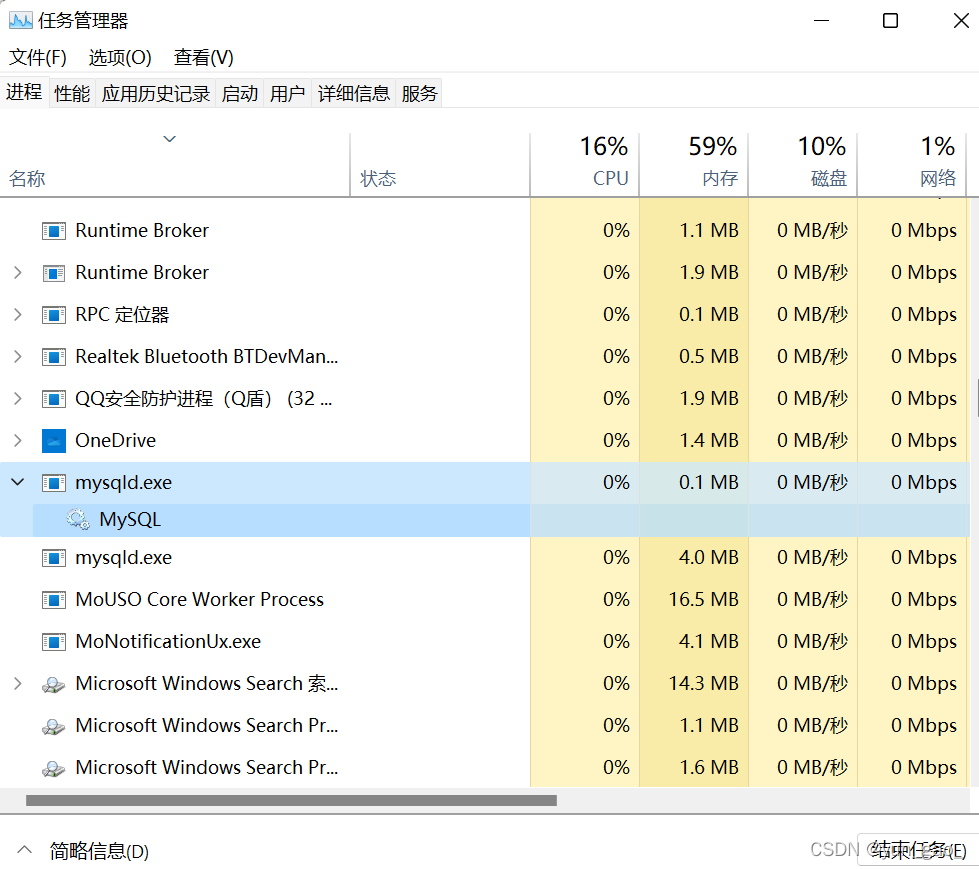
Task: Open the 选项(O) menu
Action: (x=120, y=57)
